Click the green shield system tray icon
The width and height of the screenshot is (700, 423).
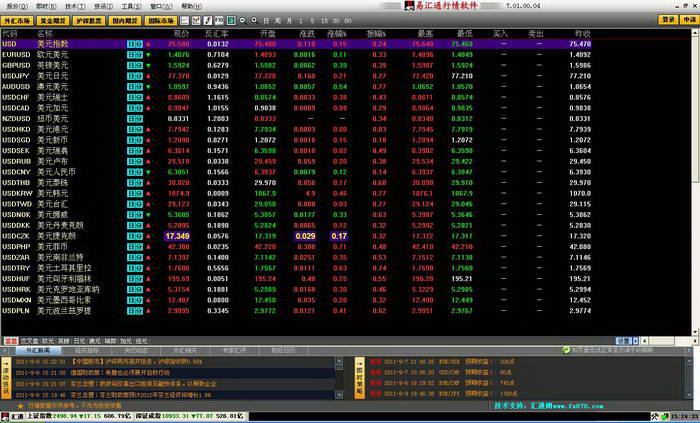point(665,417)
